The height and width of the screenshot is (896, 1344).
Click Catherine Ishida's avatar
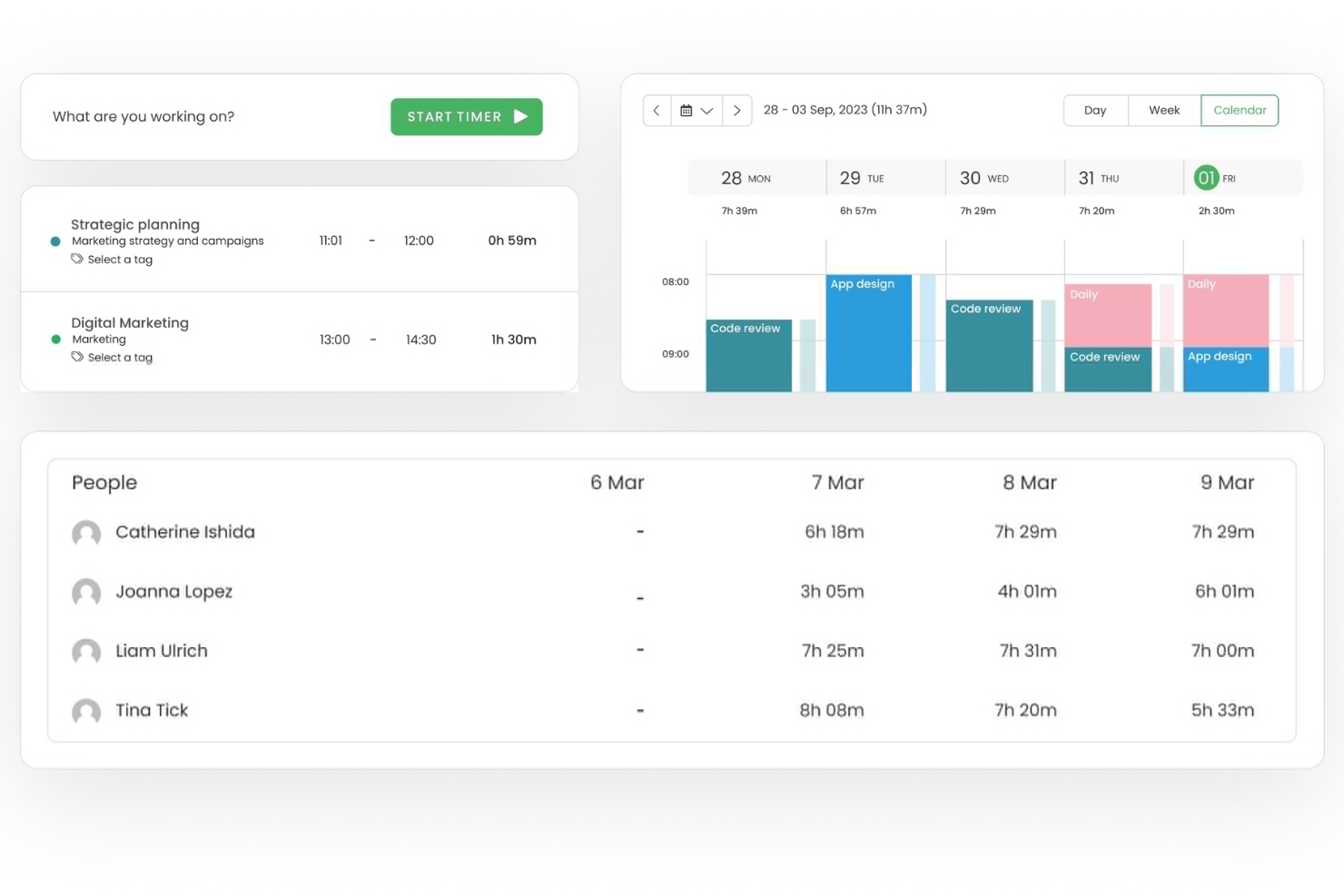[x=86, y=534]
